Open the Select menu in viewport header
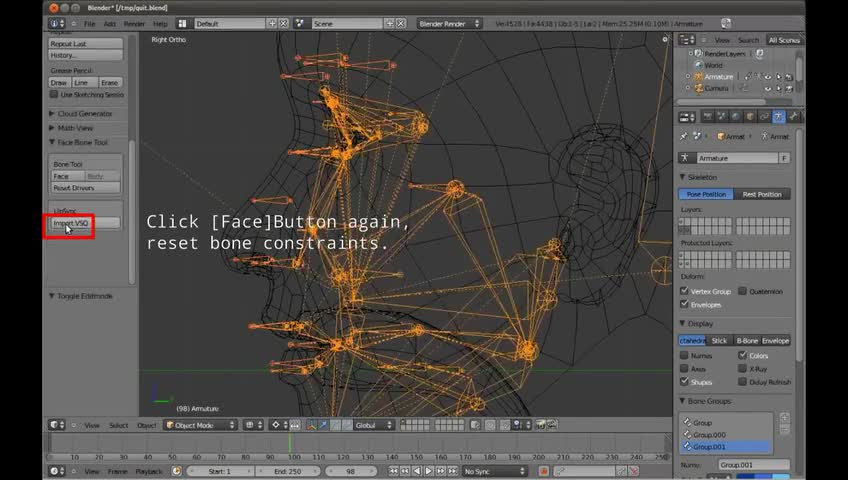This screenshot has height=480, width=848. pos(118,425)
